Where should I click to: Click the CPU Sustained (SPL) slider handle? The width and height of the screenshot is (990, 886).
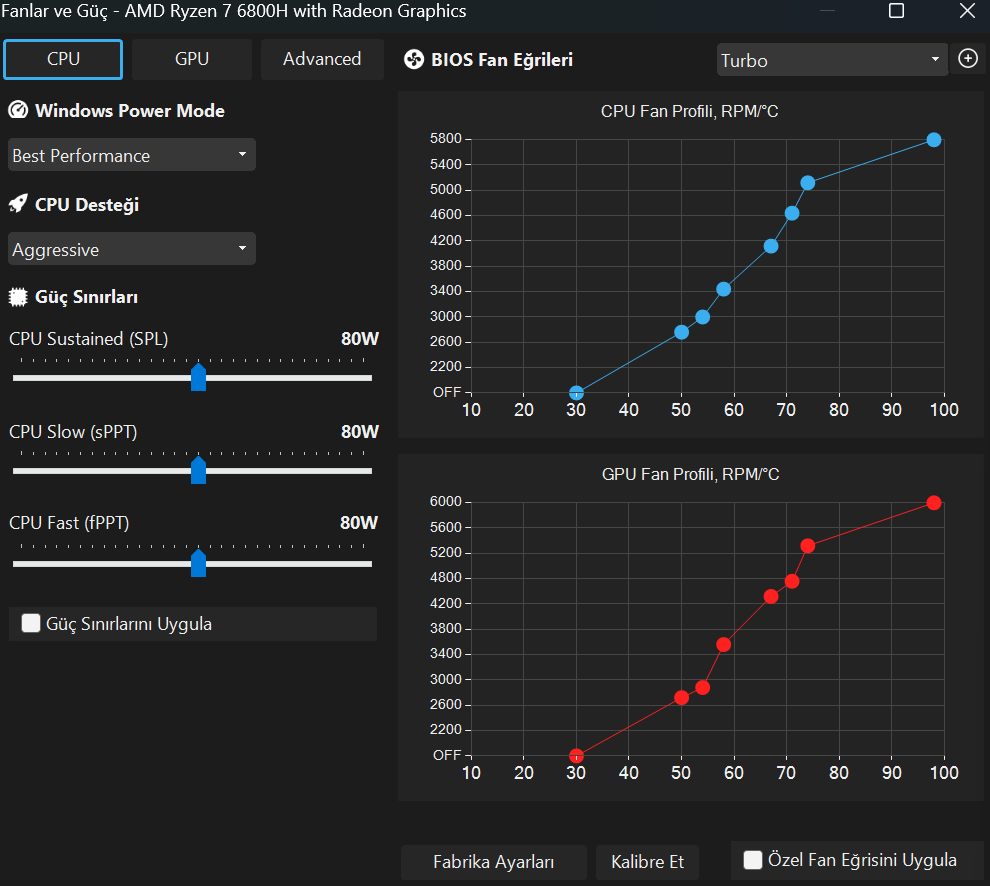tap(198, 377)
